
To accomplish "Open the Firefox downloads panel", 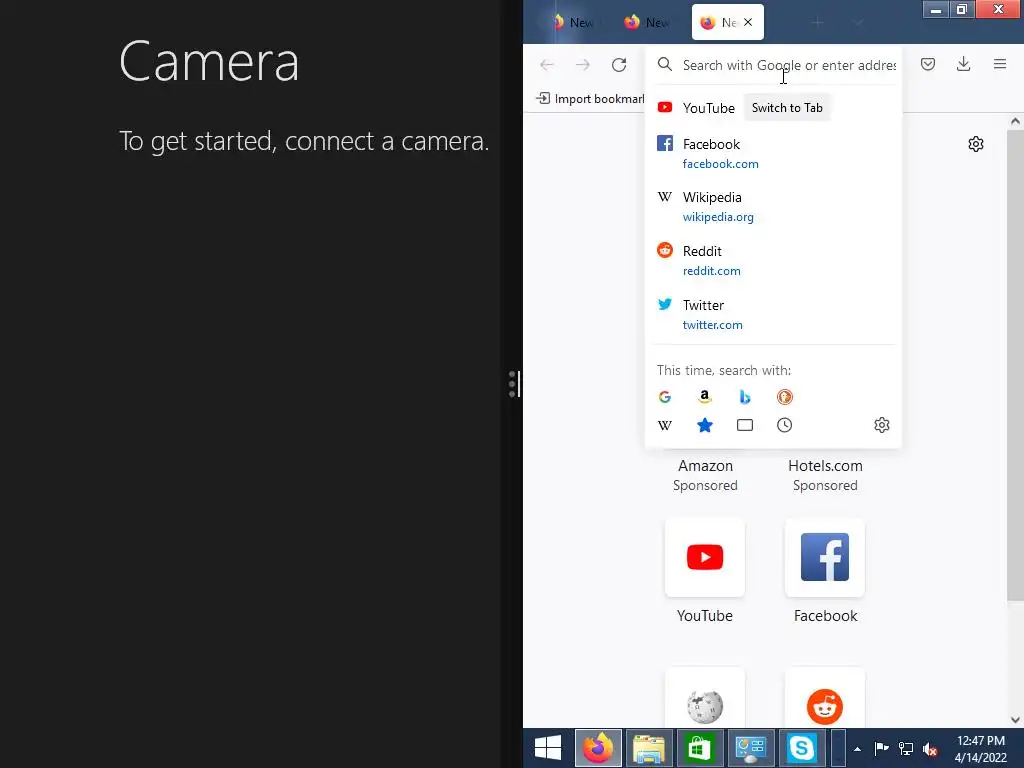I will (963, 64).
